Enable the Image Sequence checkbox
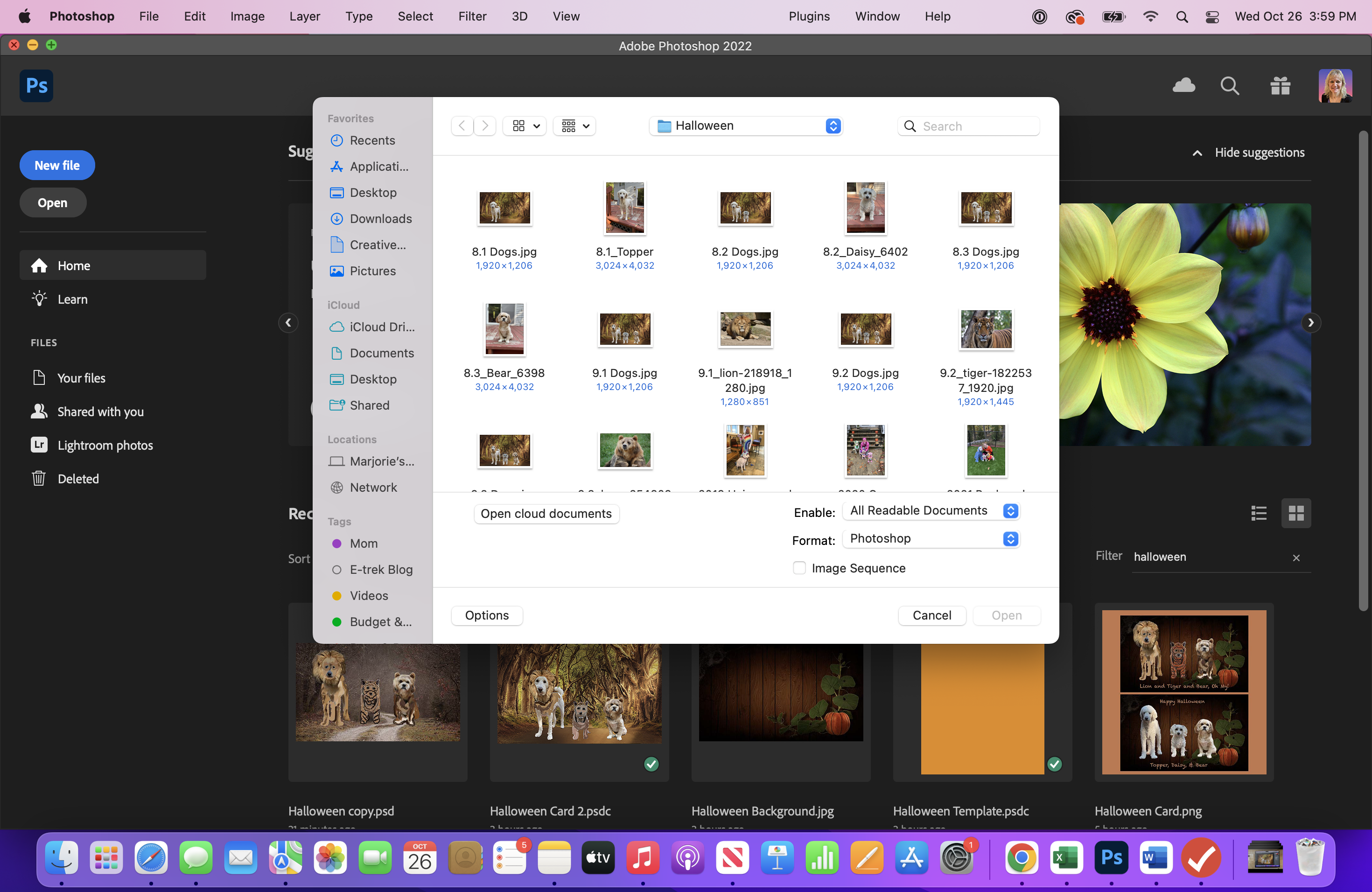 (799, 568)
